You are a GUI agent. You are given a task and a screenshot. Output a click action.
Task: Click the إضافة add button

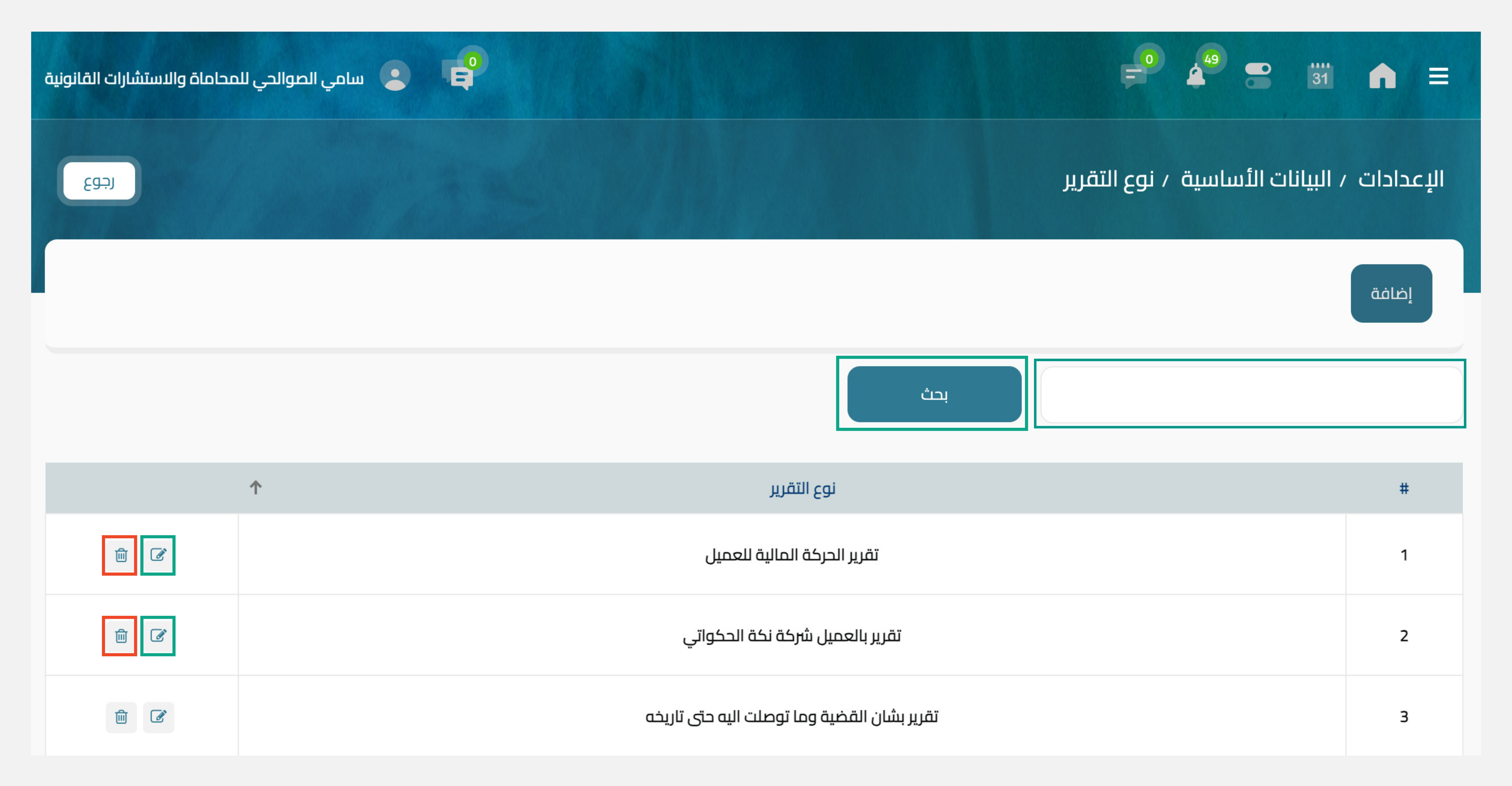coord(1391,293)
